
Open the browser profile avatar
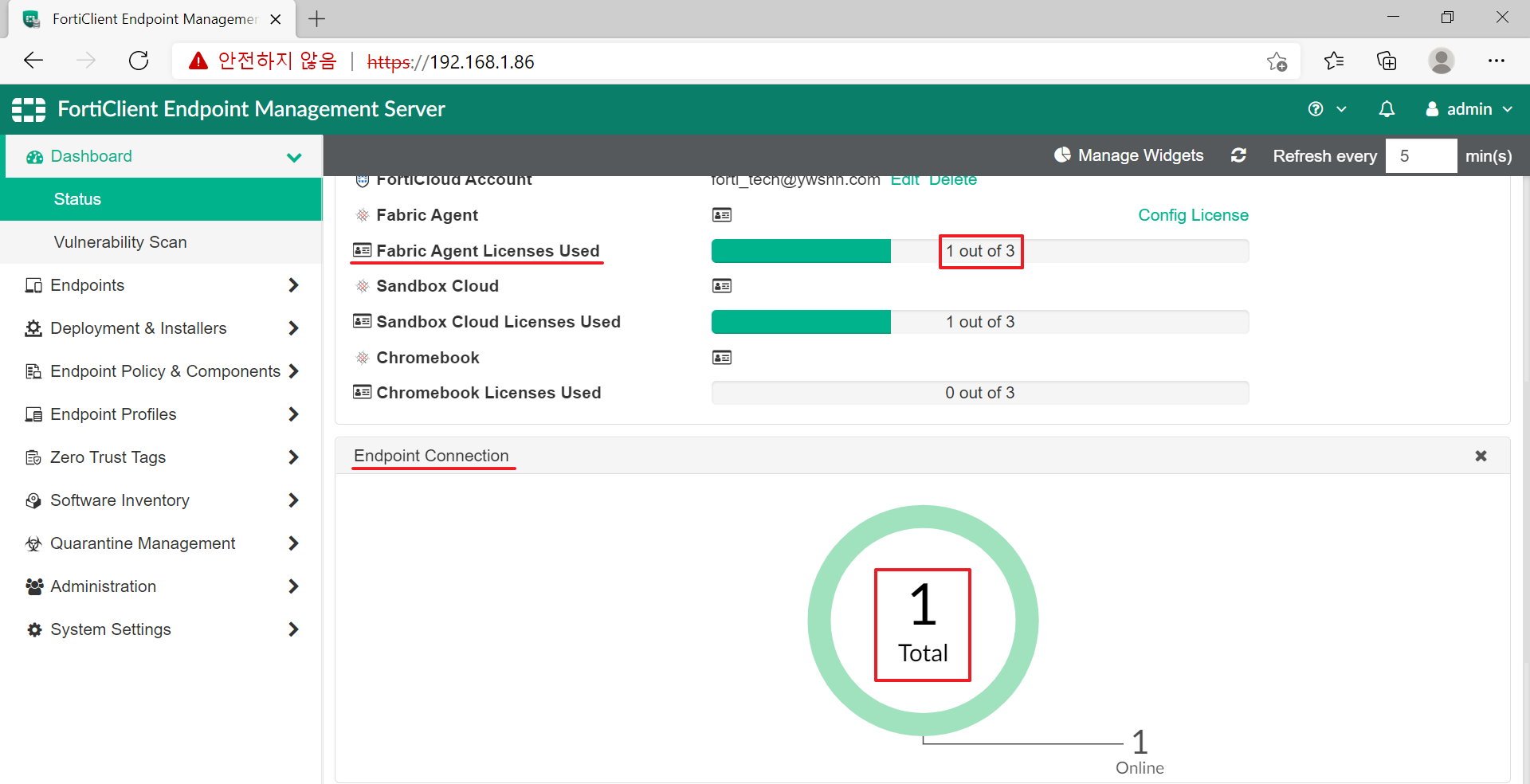[1441, 61]
